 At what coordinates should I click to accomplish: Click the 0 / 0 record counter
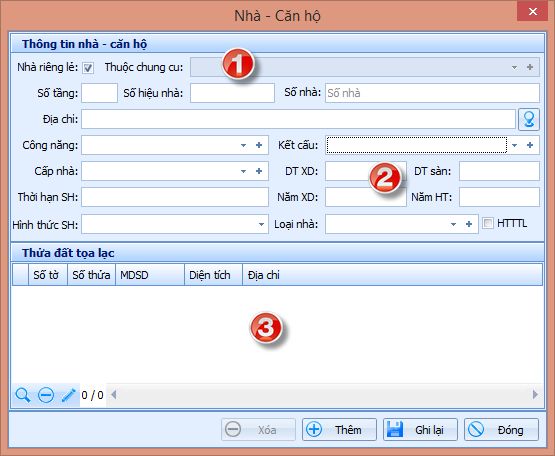coord(92,395)
